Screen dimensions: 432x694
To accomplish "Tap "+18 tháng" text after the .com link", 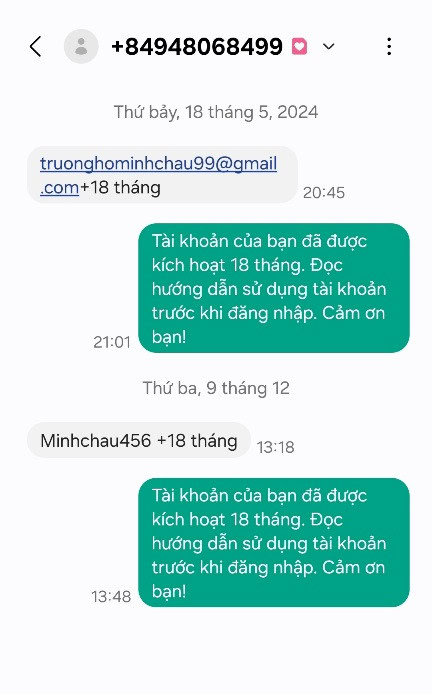I will 120,188.
